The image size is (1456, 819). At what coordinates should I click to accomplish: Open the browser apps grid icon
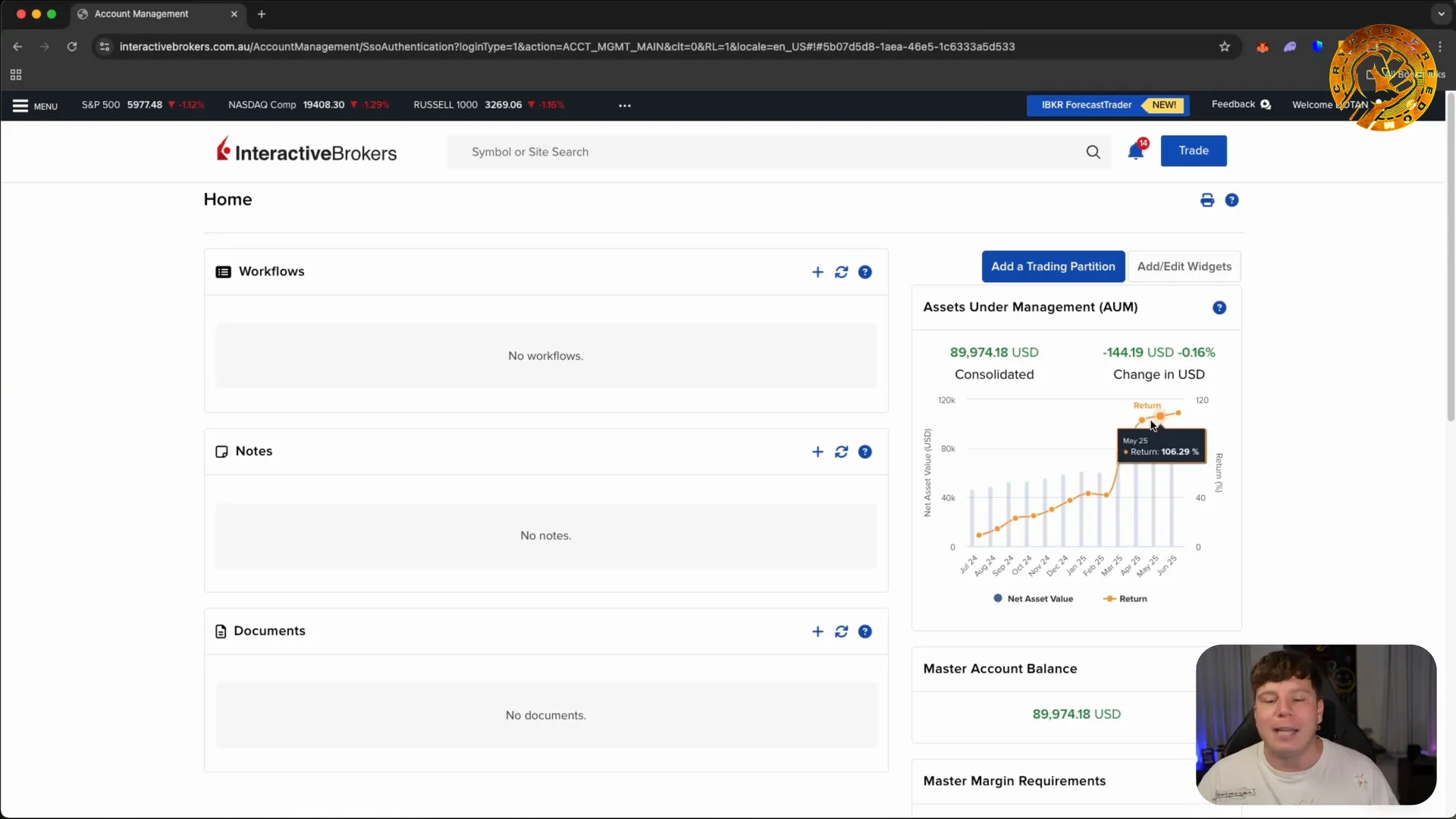click(16, 75)
